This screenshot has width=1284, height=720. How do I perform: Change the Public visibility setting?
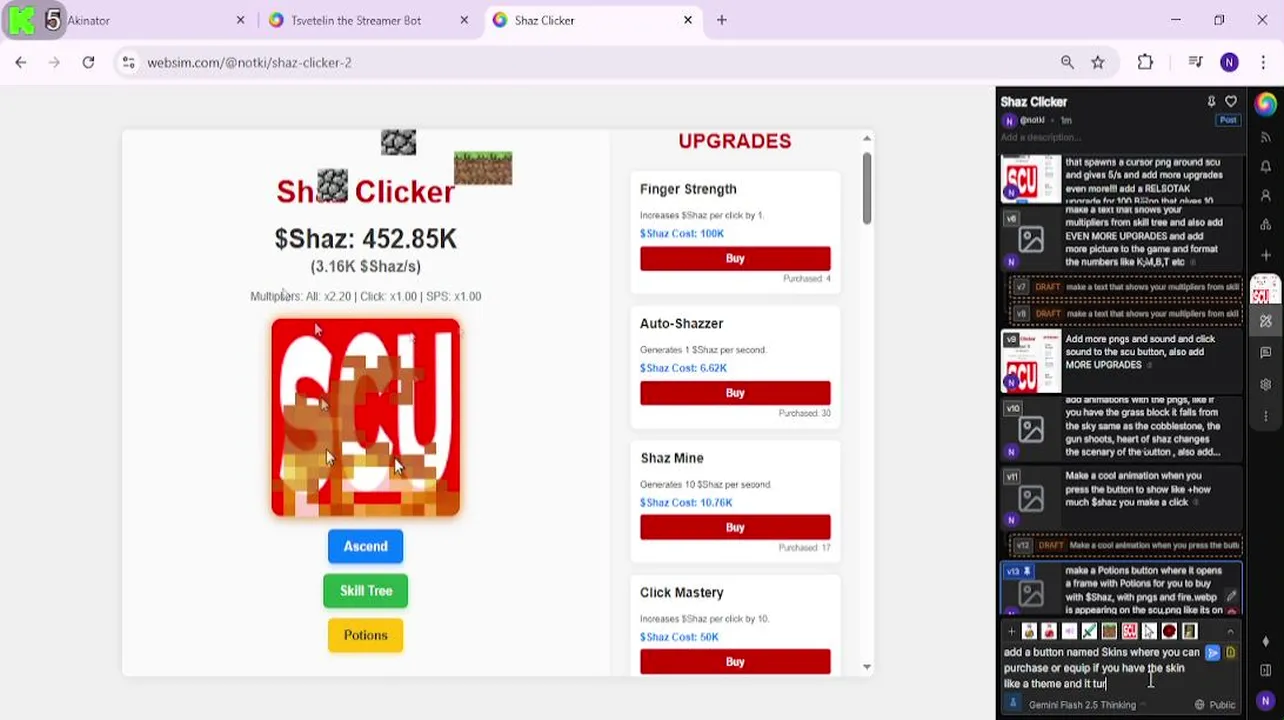[x=1216, y=705]
